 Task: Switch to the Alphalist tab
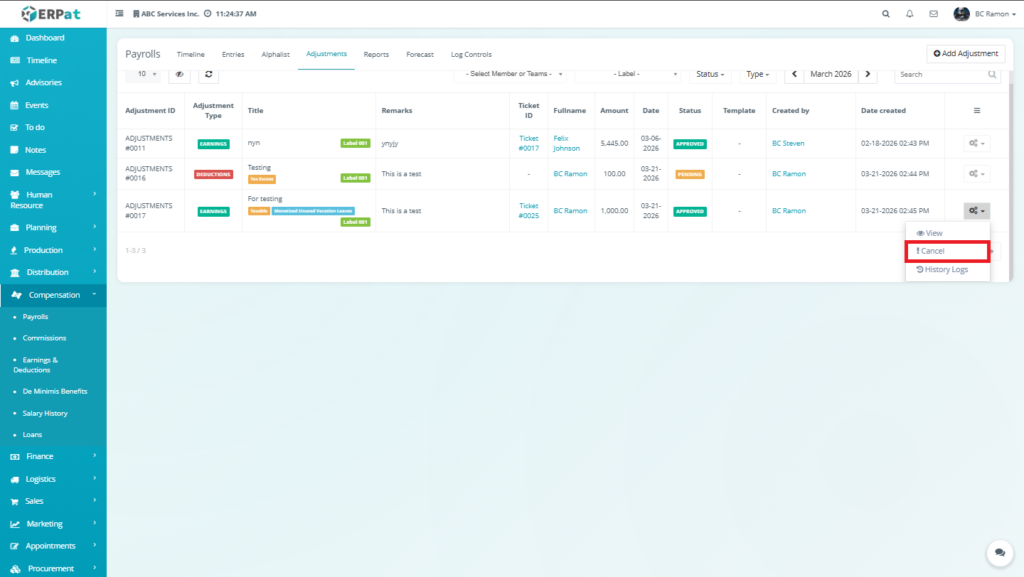tap(275, 54)
